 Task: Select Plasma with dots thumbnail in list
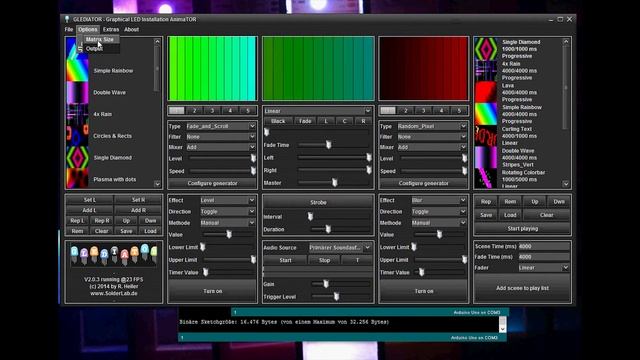[77, 178]
